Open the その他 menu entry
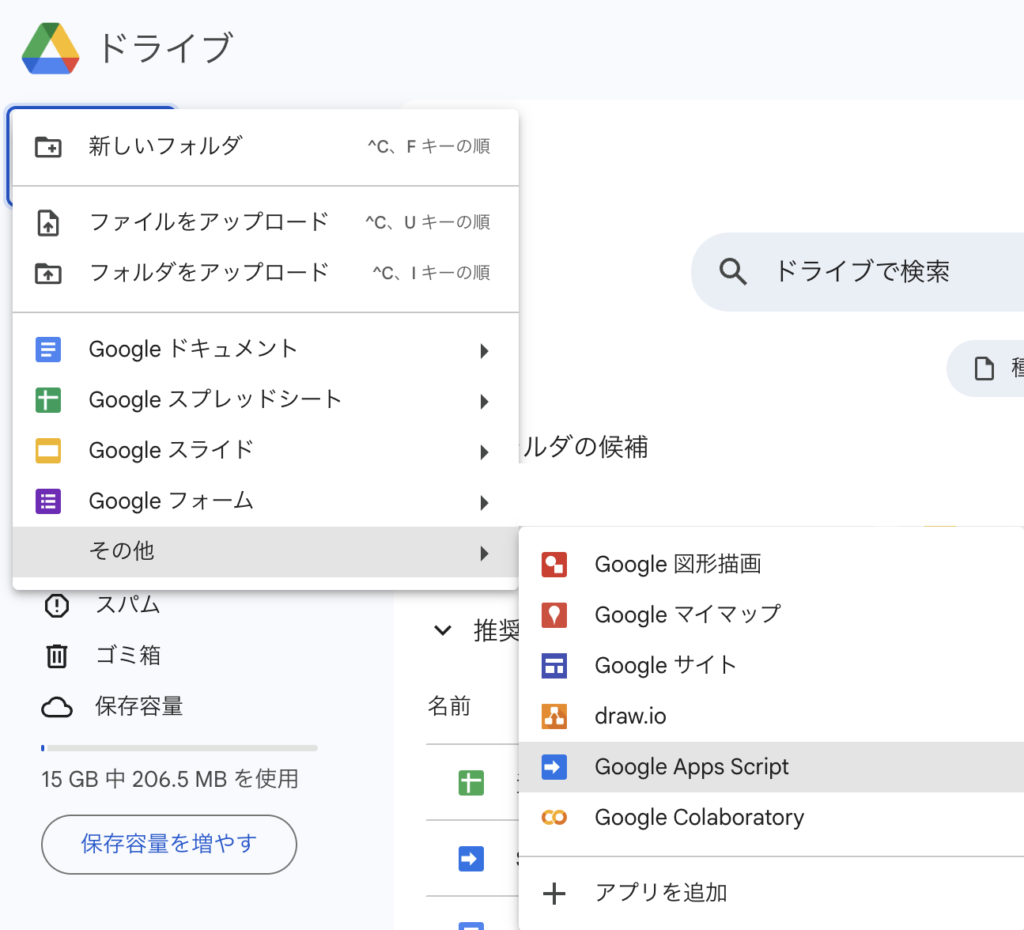Screen dimensions: 1024x930 click(x=265, y=552)
